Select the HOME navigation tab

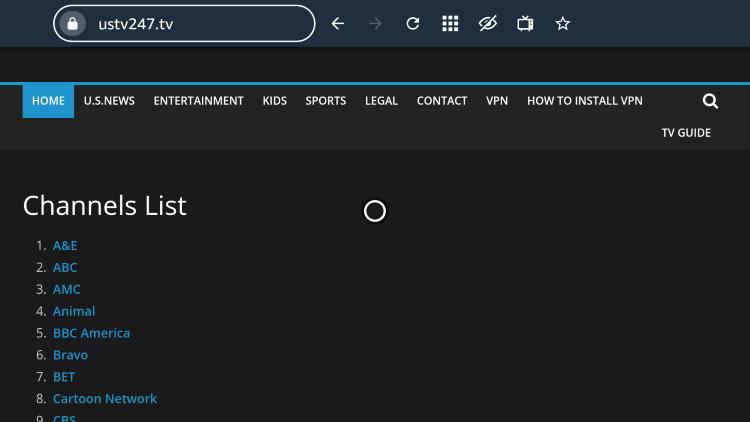(x=48, y=101)
